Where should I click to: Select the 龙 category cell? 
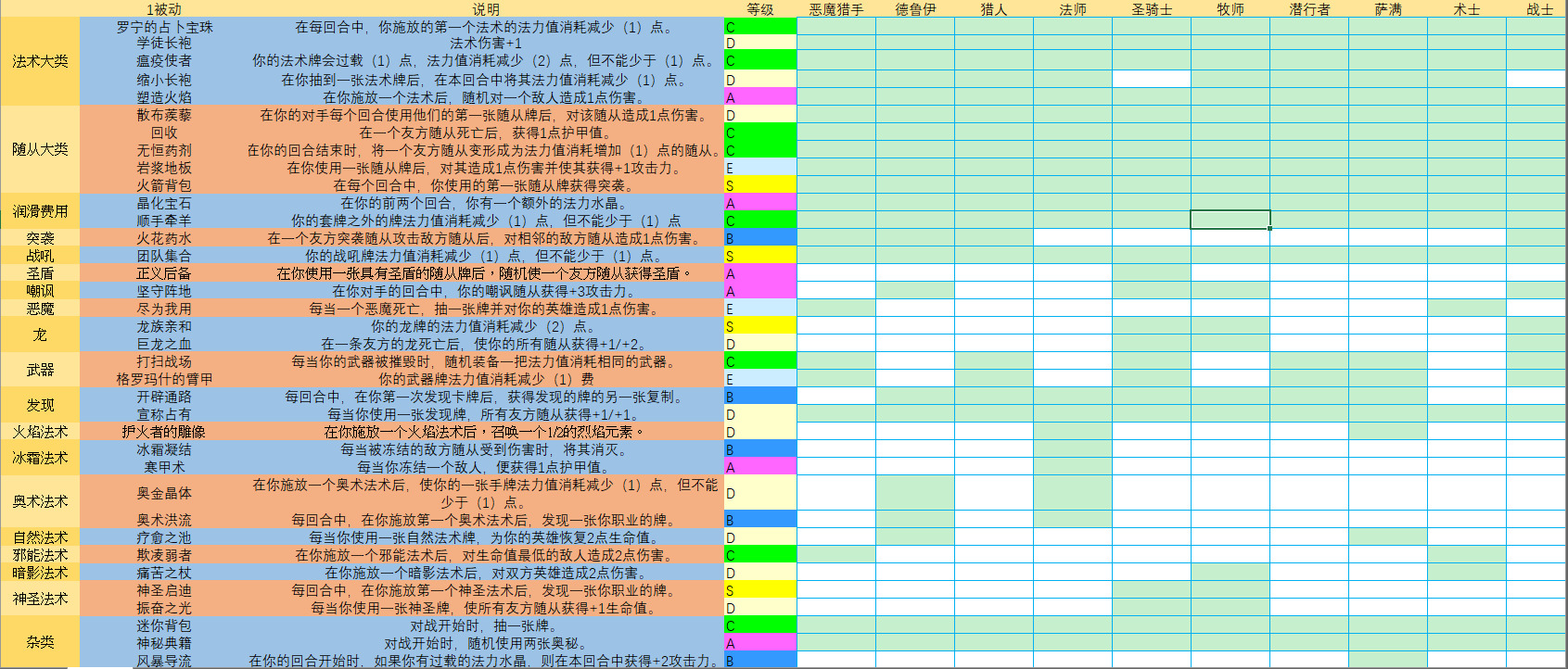point(41,334)
